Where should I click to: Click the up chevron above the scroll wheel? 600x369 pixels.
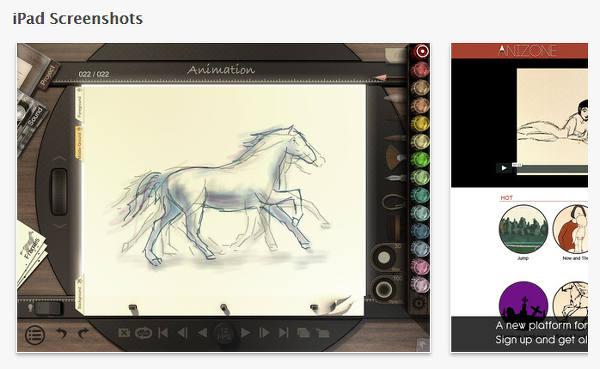59,158
